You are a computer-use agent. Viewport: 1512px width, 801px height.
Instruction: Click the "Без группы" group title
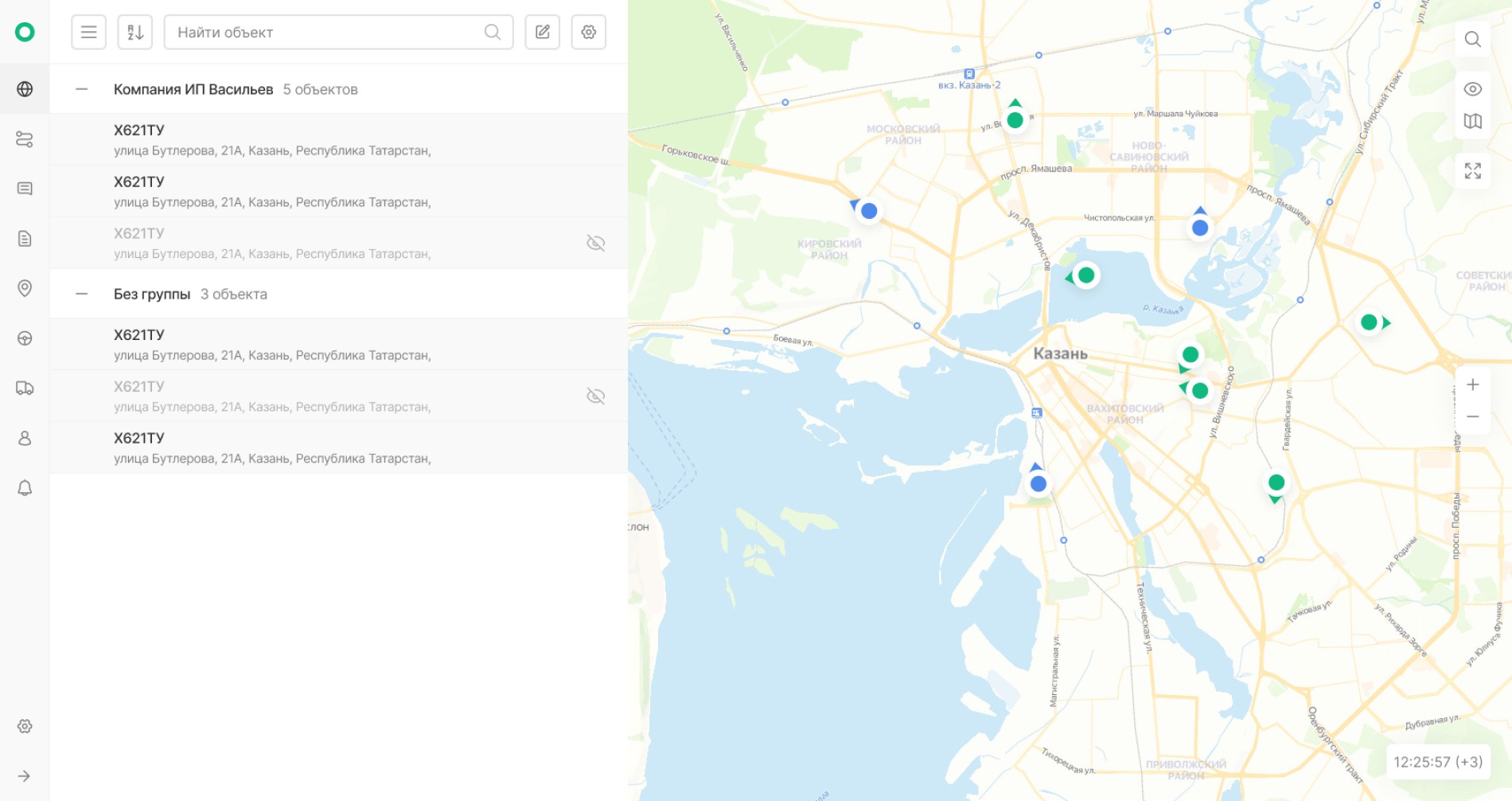152,294
